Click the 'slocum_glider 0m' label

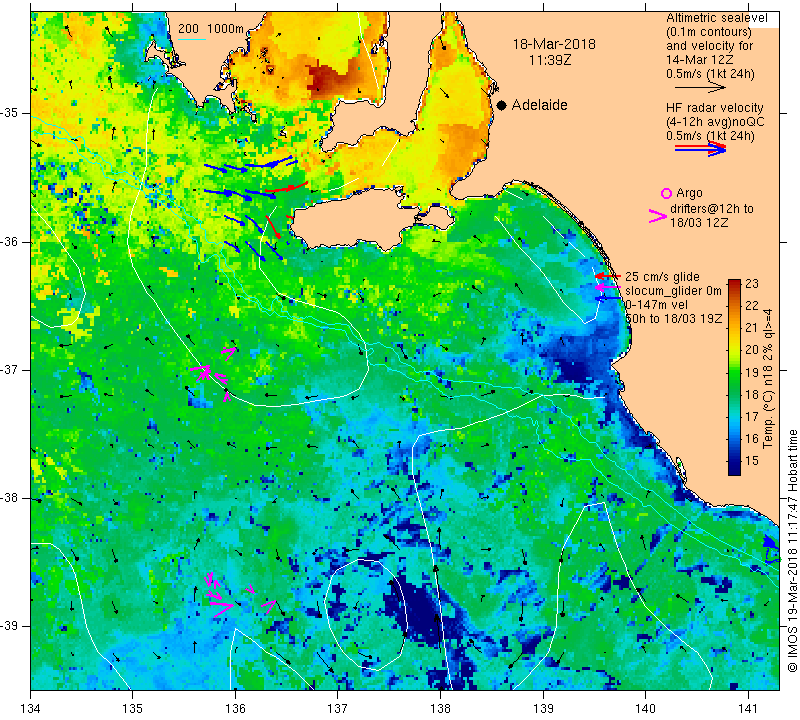(x=673, y=291)
